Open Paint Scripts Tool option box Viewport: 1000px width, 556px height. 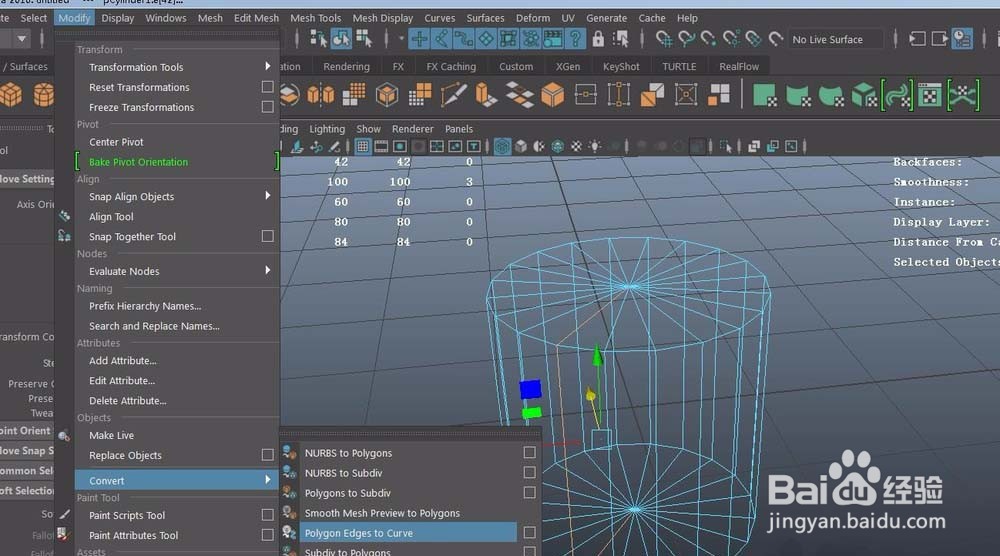pyautogui.click(x=268, y=515)
